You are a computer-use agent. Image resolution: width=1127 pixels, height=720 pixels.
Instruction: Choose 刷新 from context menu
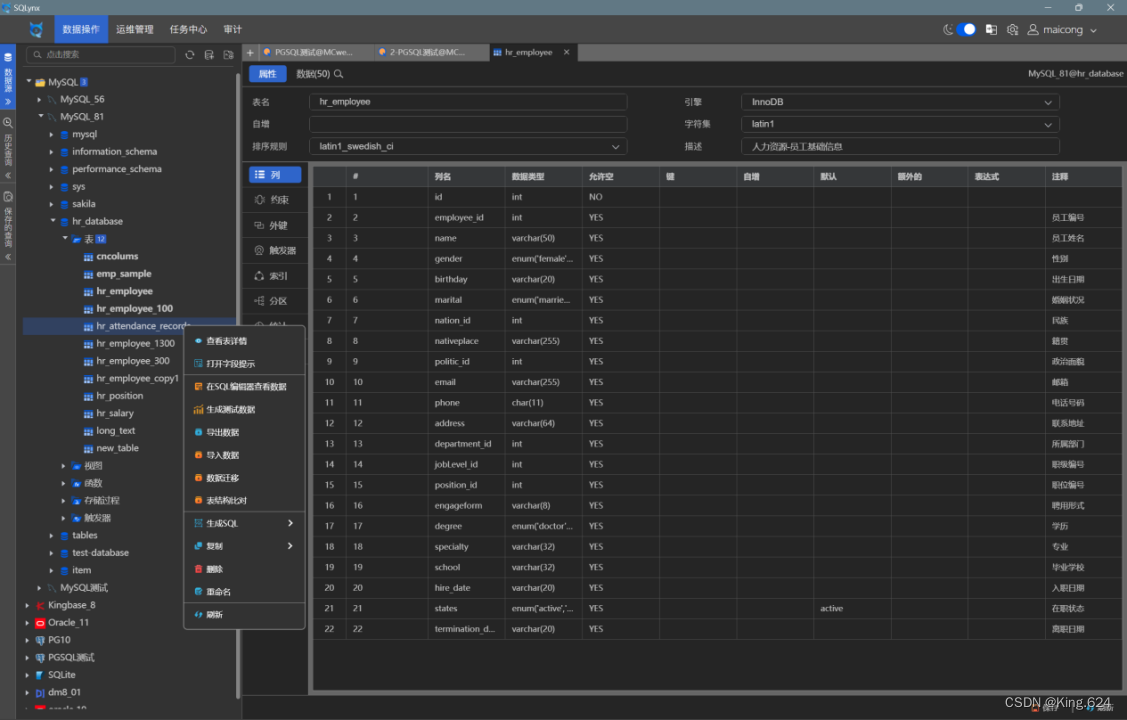pyautogui.click(x=244, y=614)
